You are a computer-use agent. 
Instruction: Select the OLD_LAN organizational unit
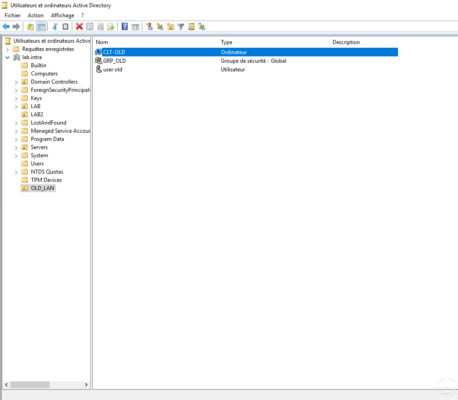click(x=42, y=188)
